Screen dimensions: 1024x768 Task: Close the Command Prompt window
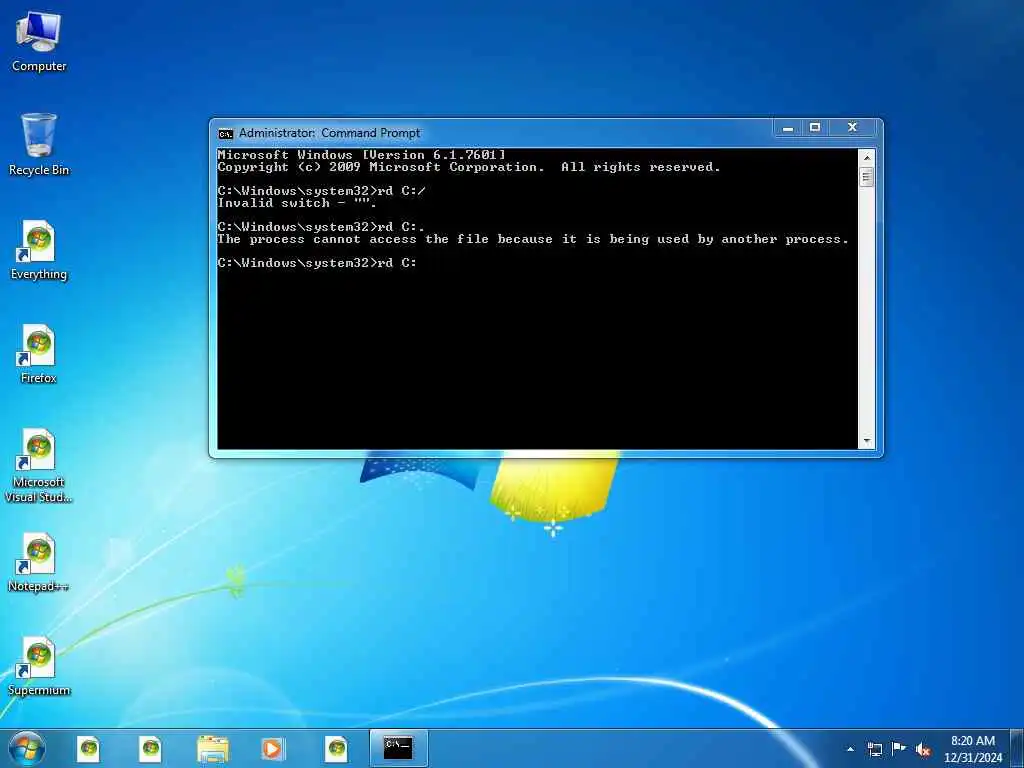[x=852, y=128]
